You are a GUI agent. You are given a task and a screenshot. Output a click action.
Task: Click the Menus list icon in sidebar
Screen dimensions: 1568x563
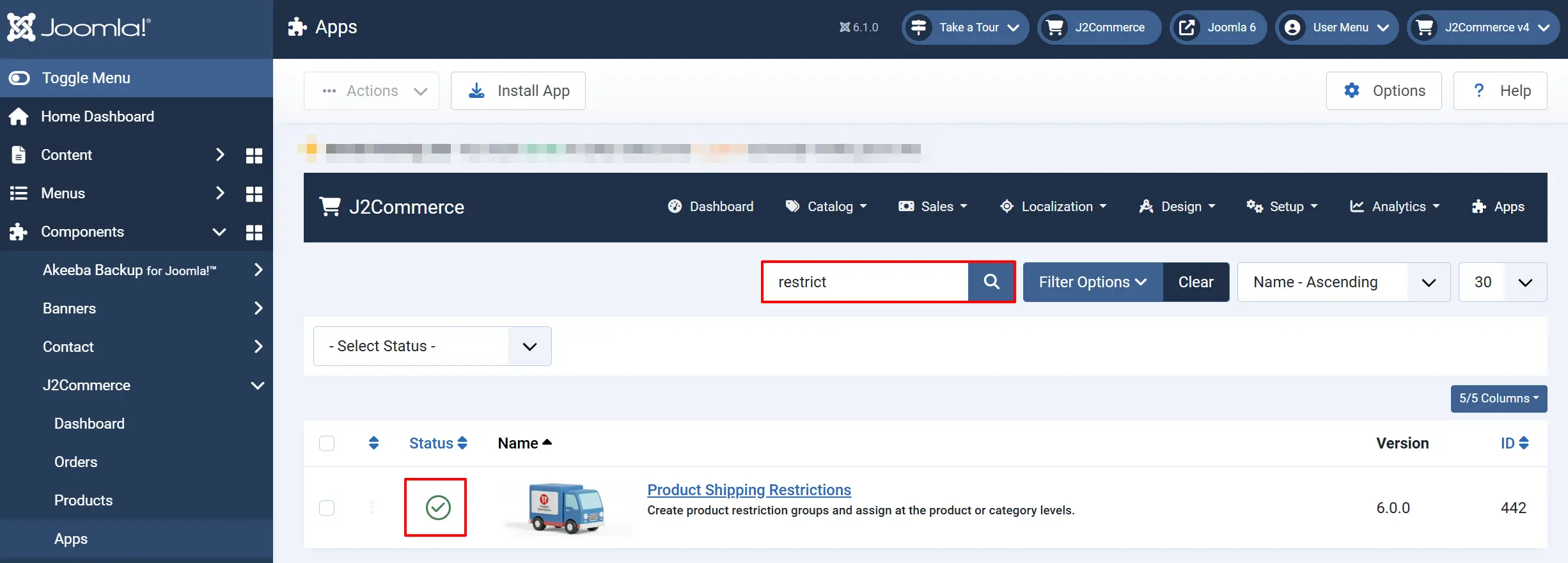19,193
